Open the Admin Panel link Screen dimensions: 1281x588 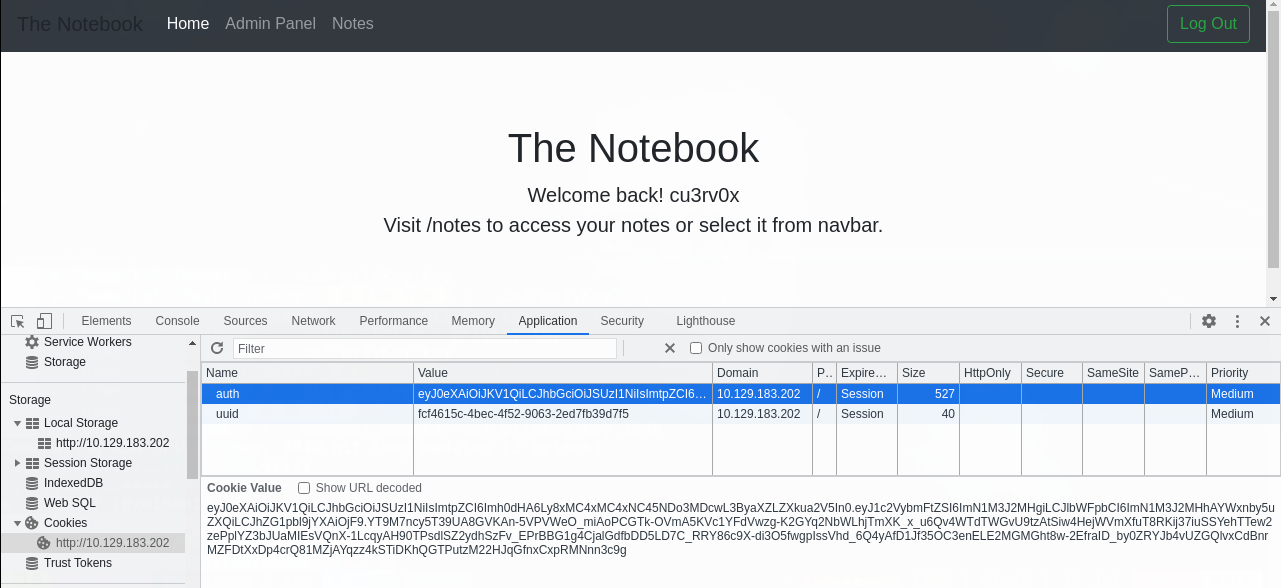coord(270,23)
